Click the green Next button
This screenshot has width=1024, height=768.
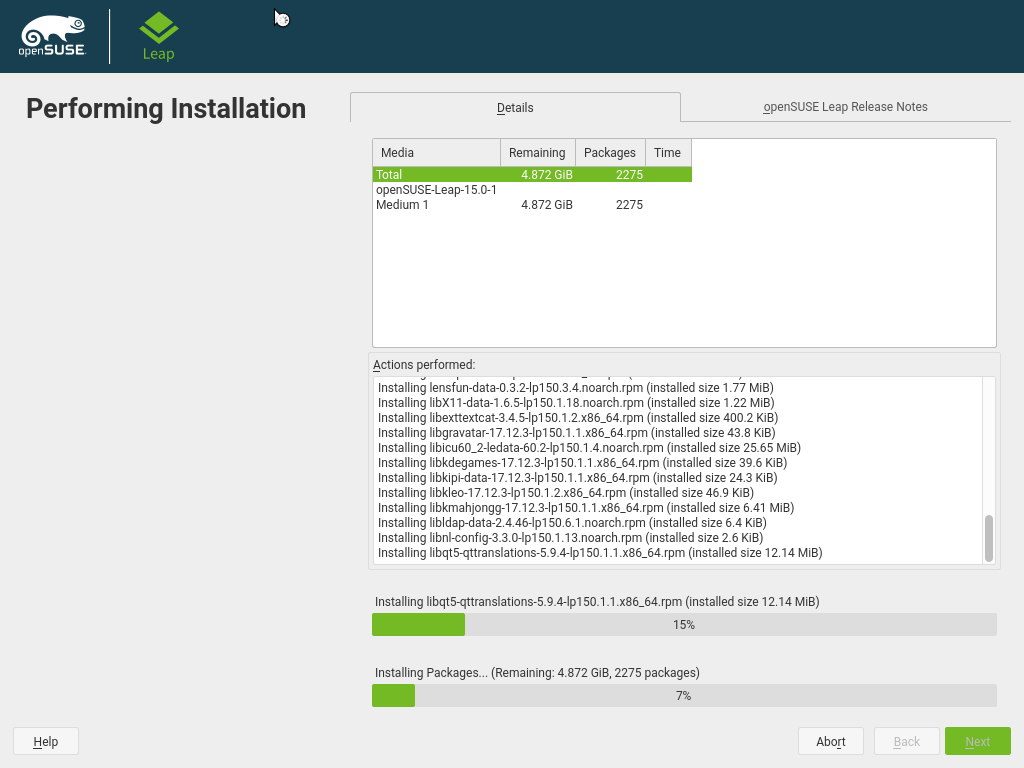click(x=977, y=741)
